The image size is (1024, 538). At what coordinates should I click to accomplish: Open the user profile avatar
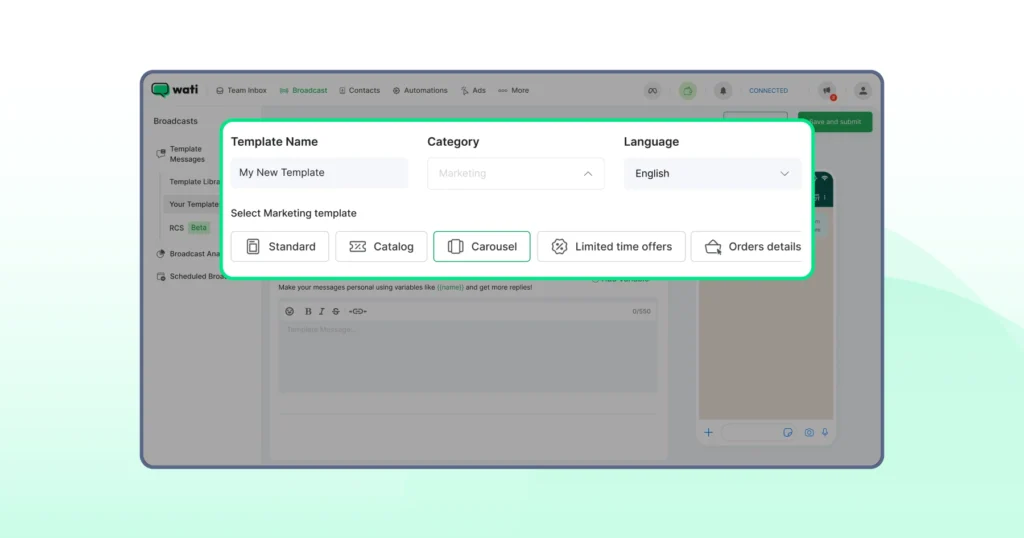point(863,91)
